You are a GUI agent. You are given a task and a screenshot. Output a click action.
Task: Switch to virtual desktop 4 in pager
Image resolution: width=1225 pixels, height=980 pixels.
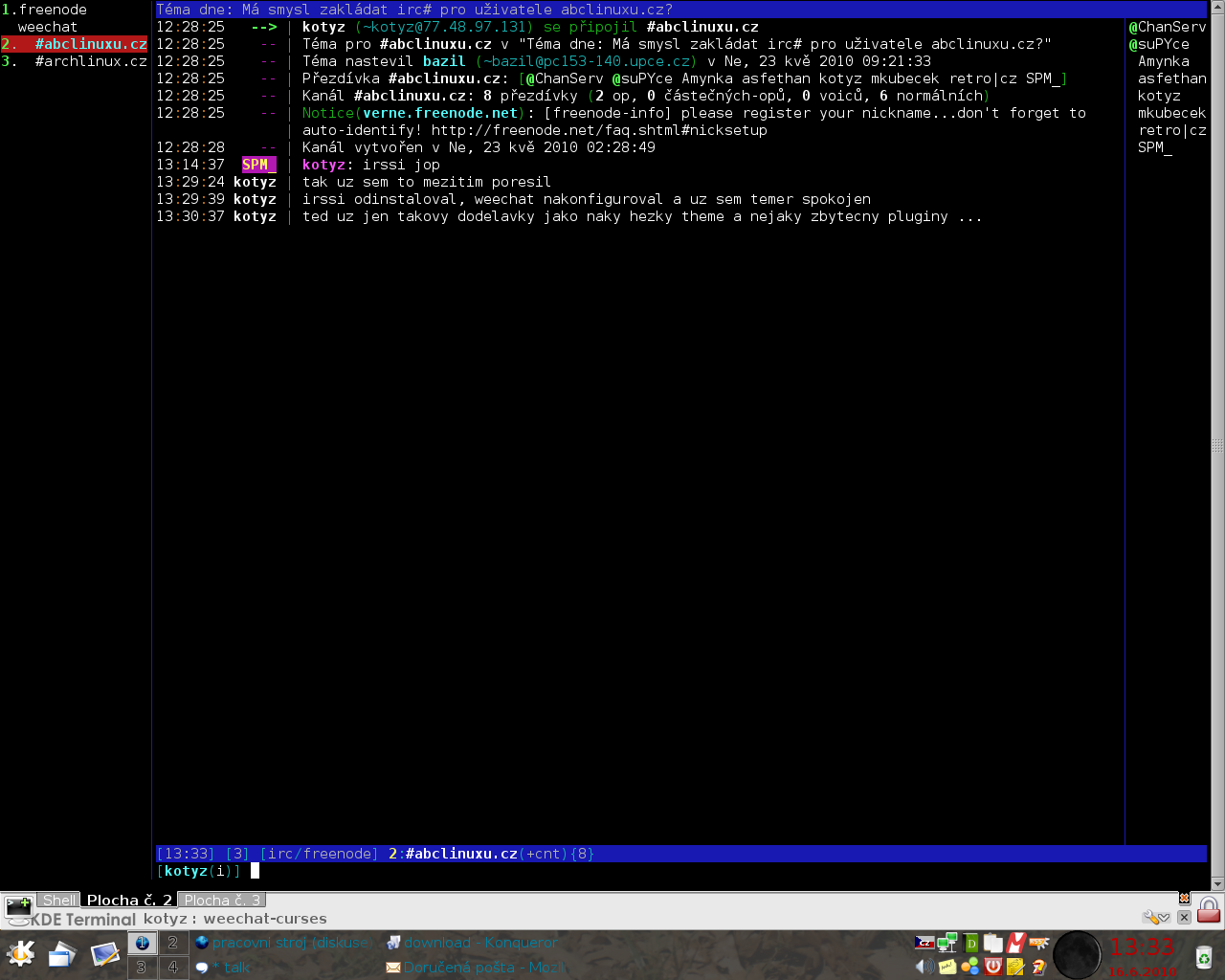[x=172, y=968]
